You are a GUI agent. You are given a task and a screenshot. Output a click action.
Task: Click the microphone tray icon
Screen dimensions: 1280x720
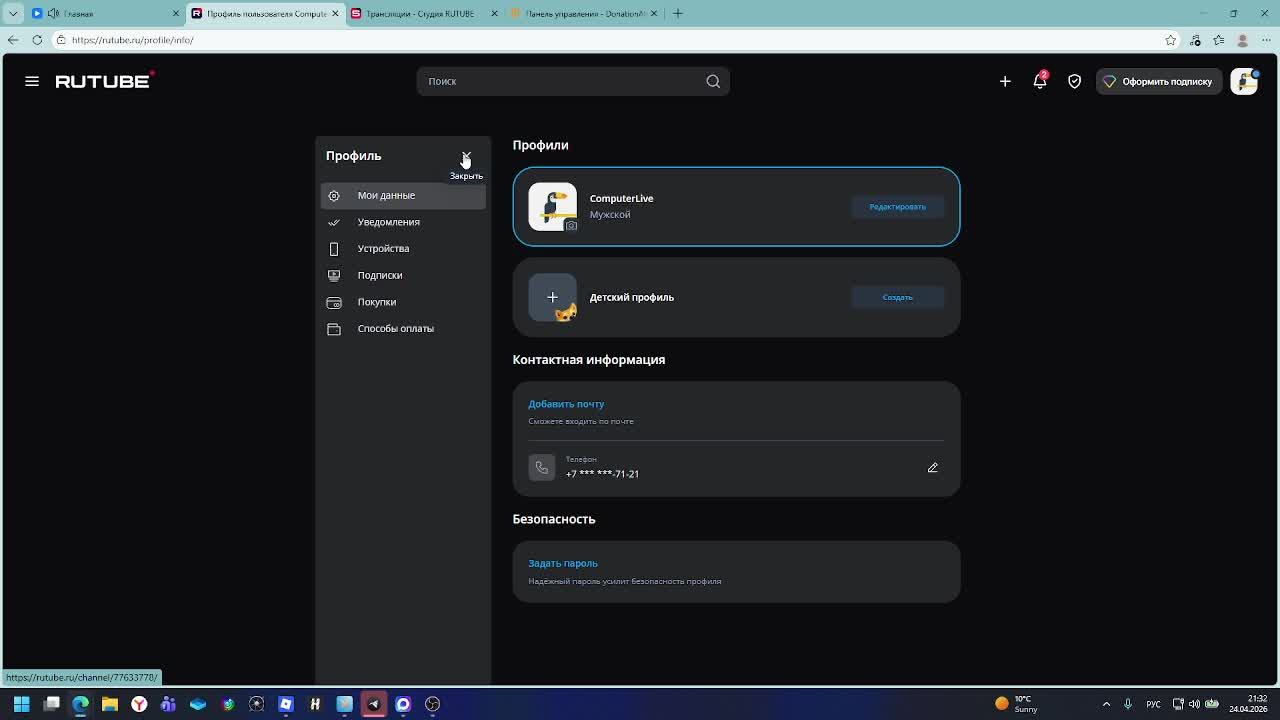coord(1128,704)
